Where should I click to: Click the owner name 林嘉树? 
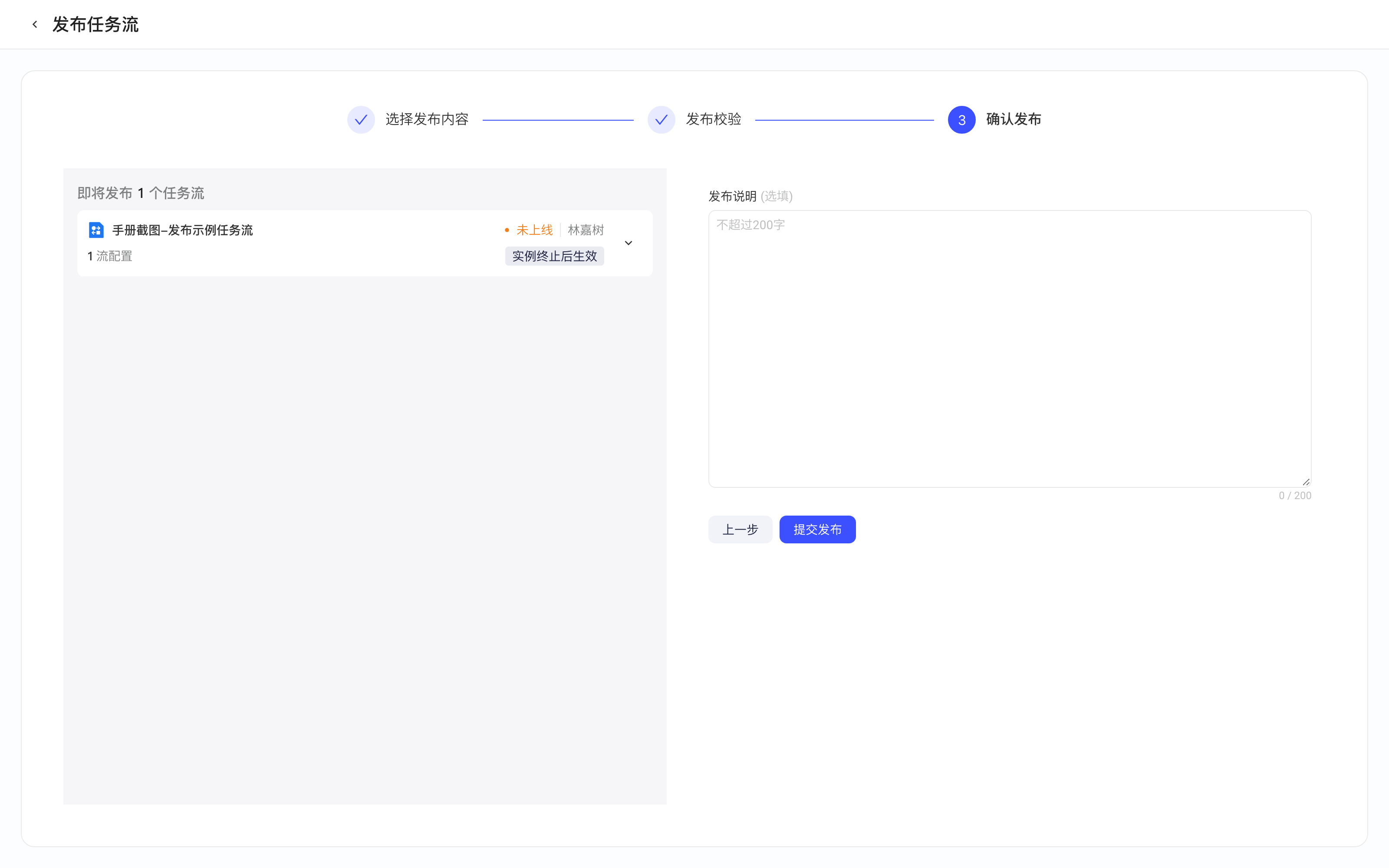pos(586,230)
